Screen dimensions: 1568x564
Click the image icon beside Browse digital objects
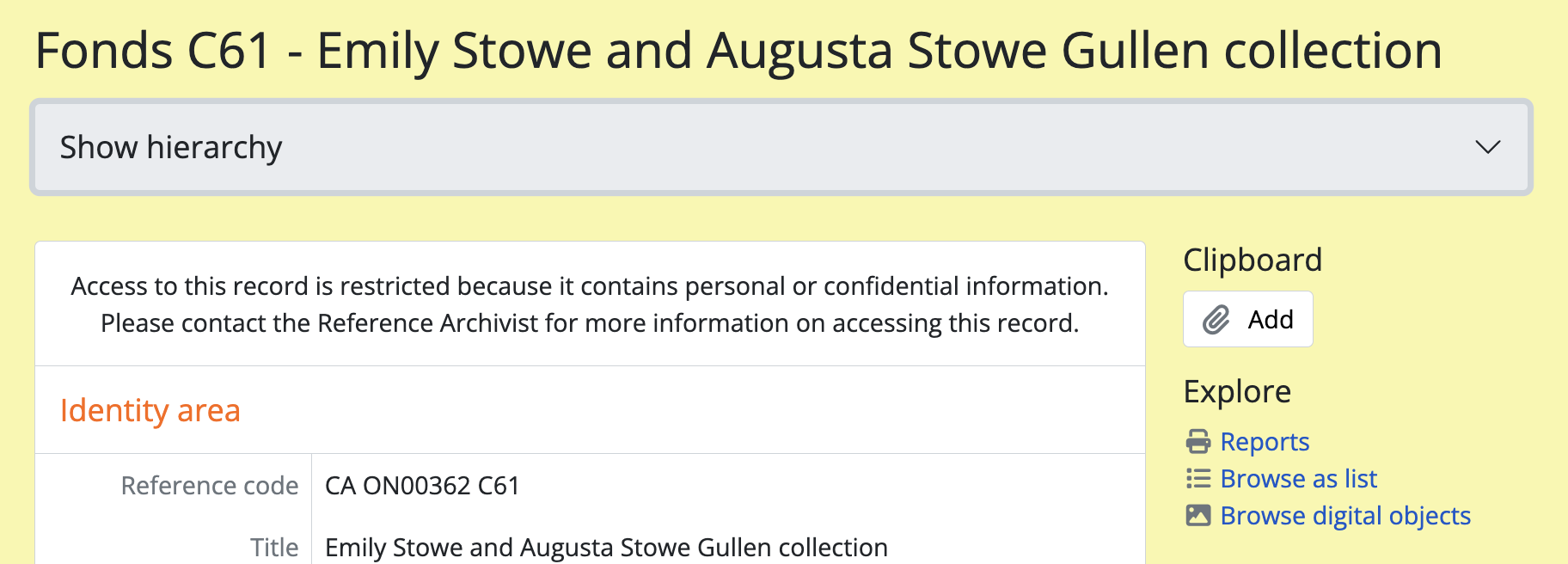[1197, 516]
